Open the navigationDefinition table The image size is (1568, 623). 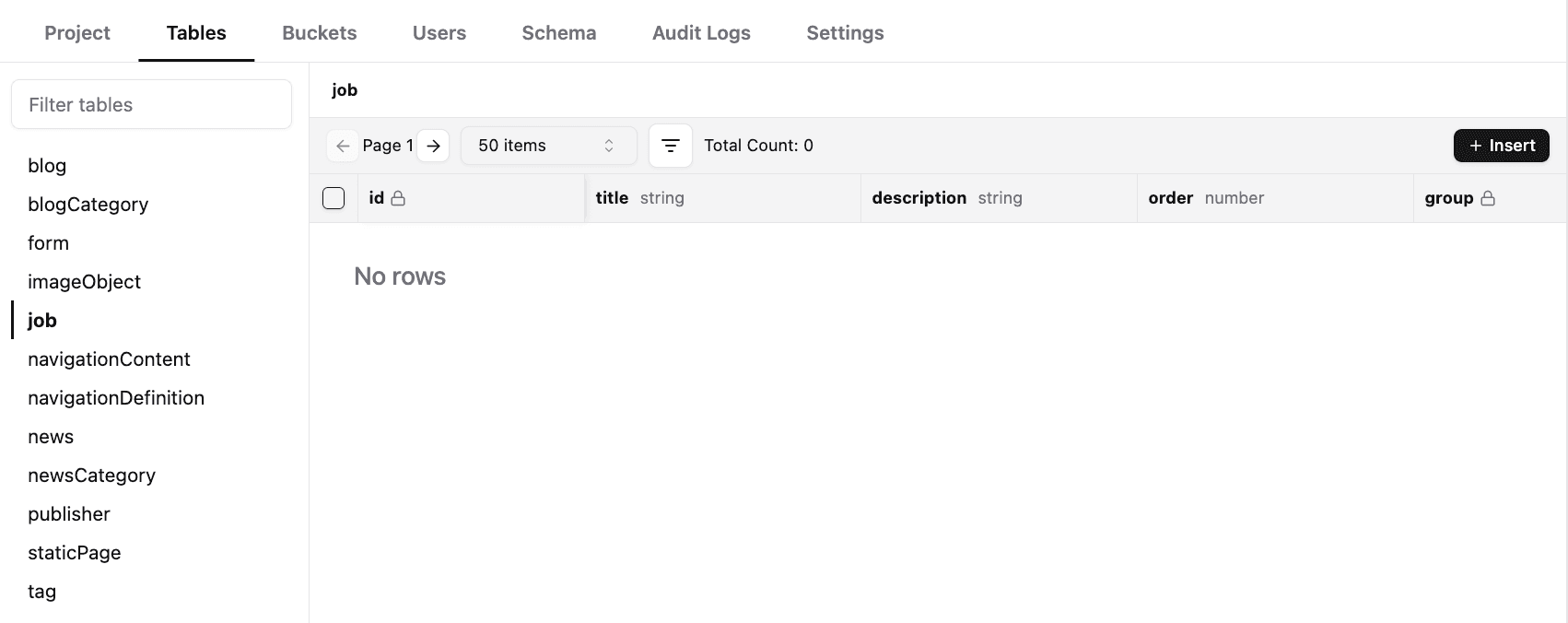pyautogui.click(x=116, y=398)
